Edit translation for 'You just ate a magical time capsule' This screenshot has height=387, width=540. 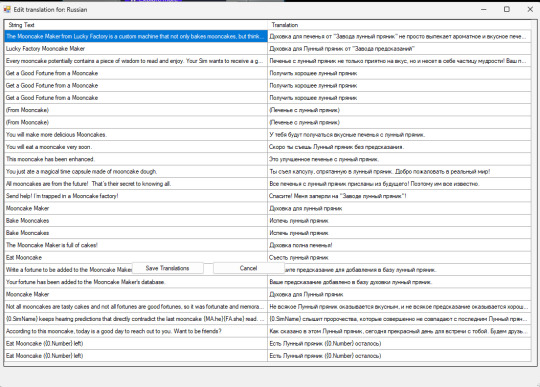click(399, 171)
